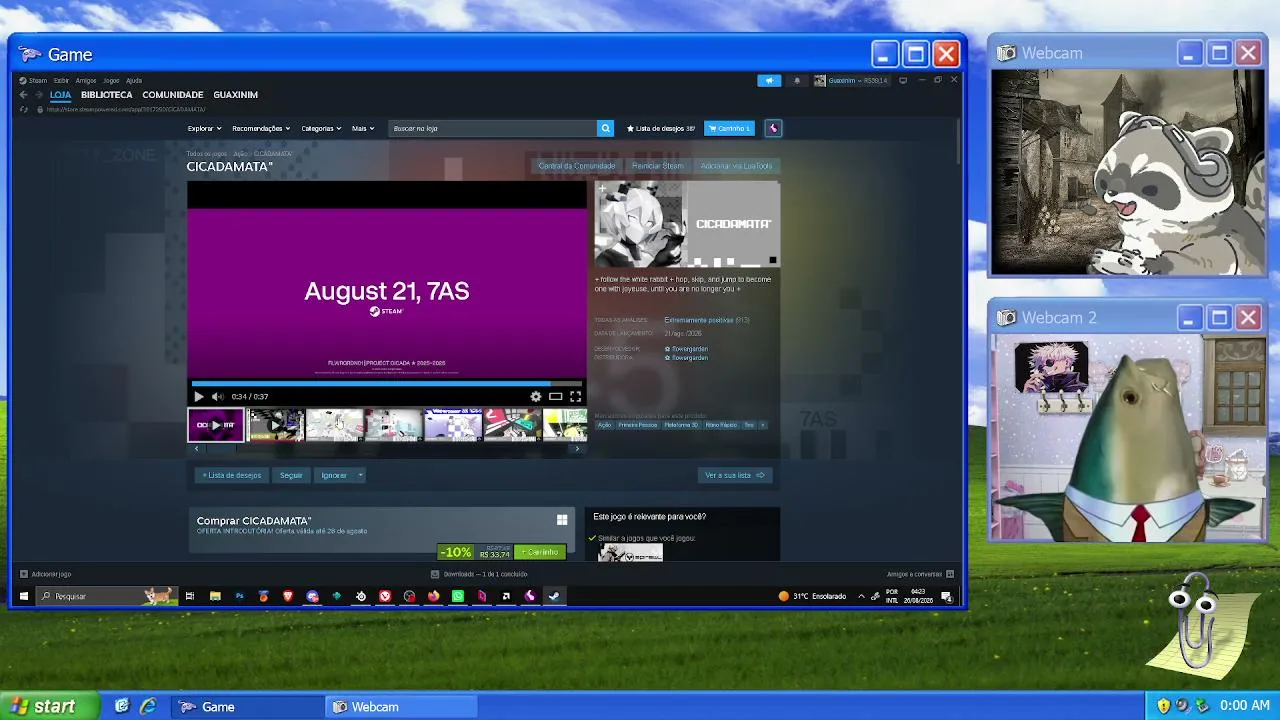Type in Buscar na loja field
The image size is (1280, 720).
pos(493,128)
